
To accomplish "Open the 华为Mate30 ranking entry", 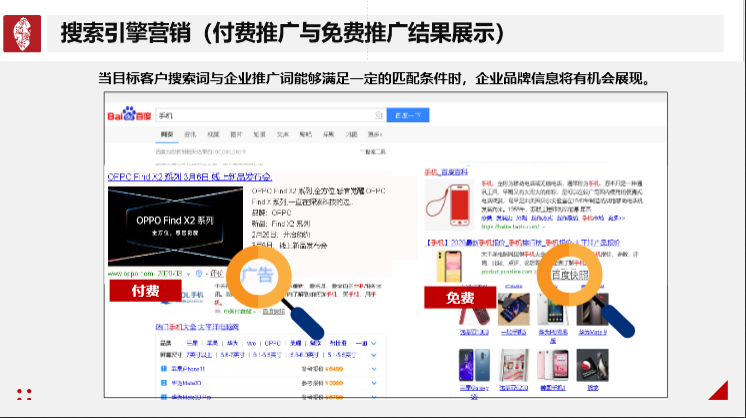I will click(186, 383).
